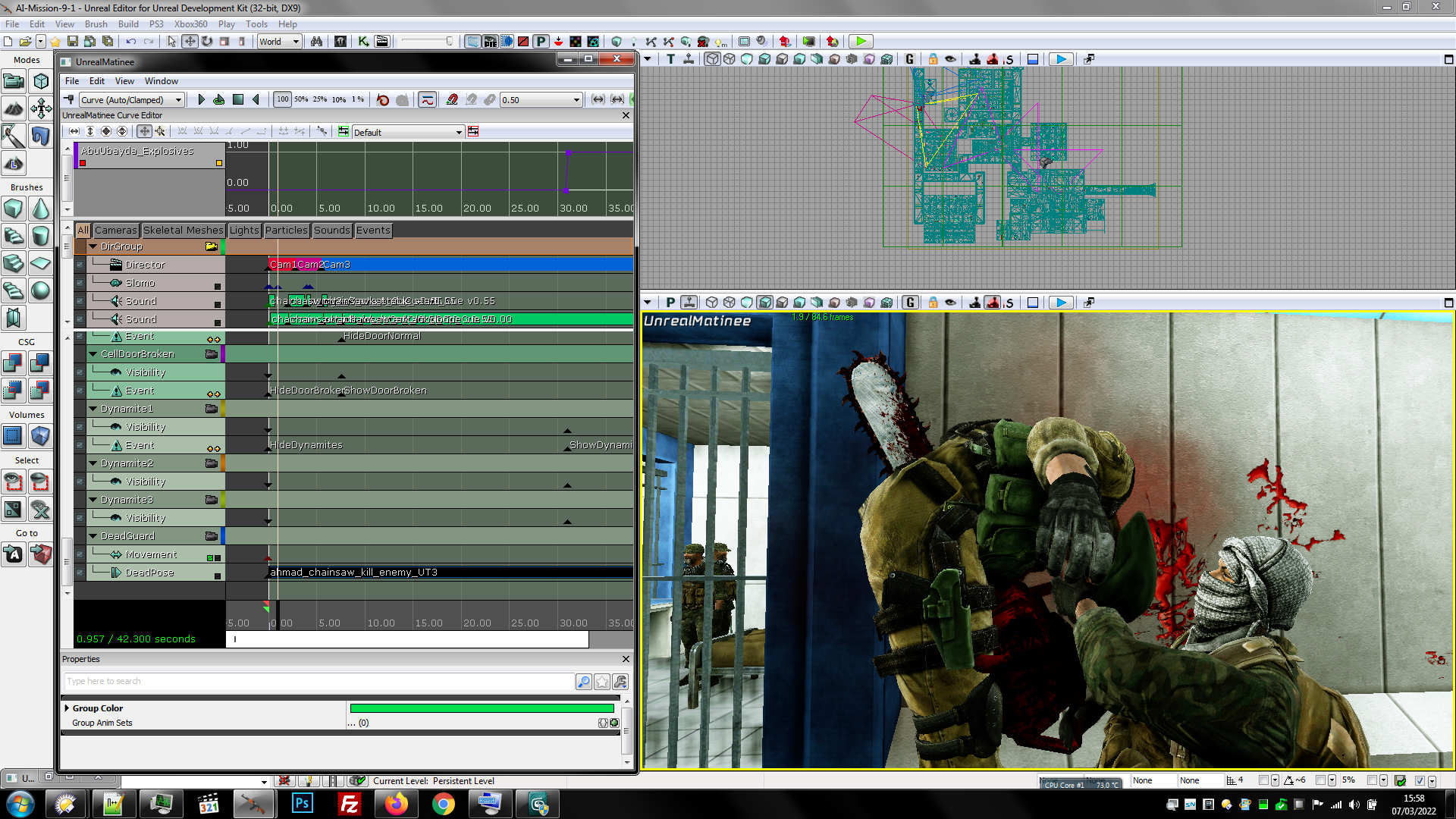Toggle Dynamite2 Visibility track checkbox
The width and height of the screenshot is (1456, 819).
(80, 482)
